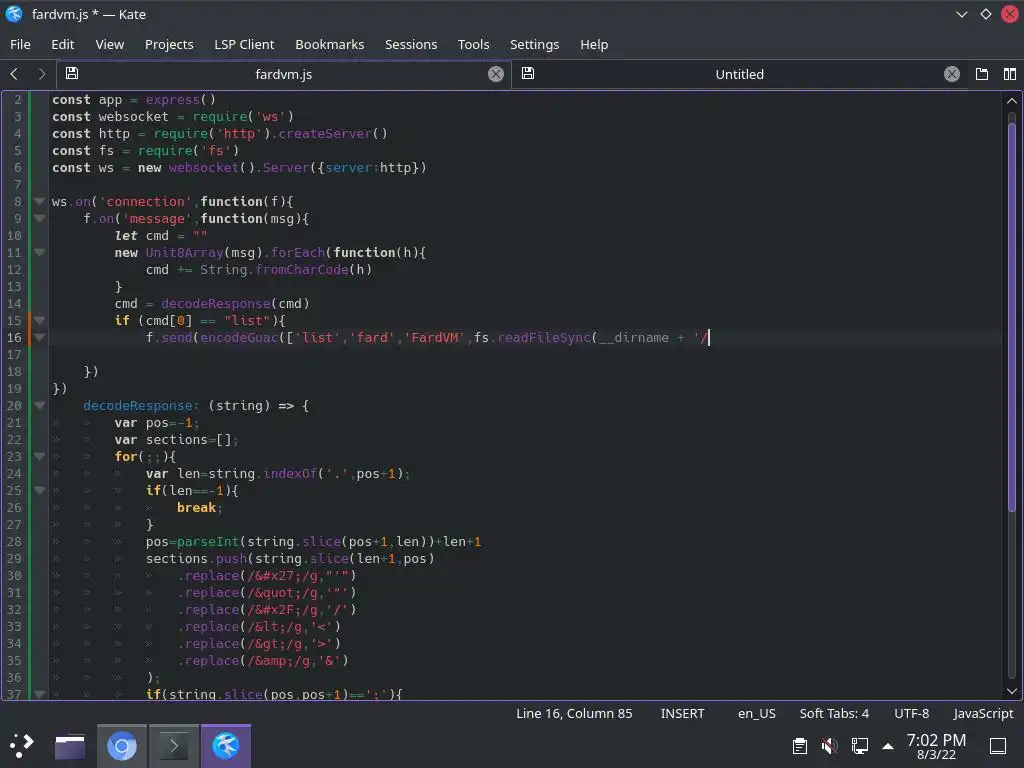Click the 'connection' string on line 8
1024x768 pixels.
pyautogui.click(x=146, y=201)
